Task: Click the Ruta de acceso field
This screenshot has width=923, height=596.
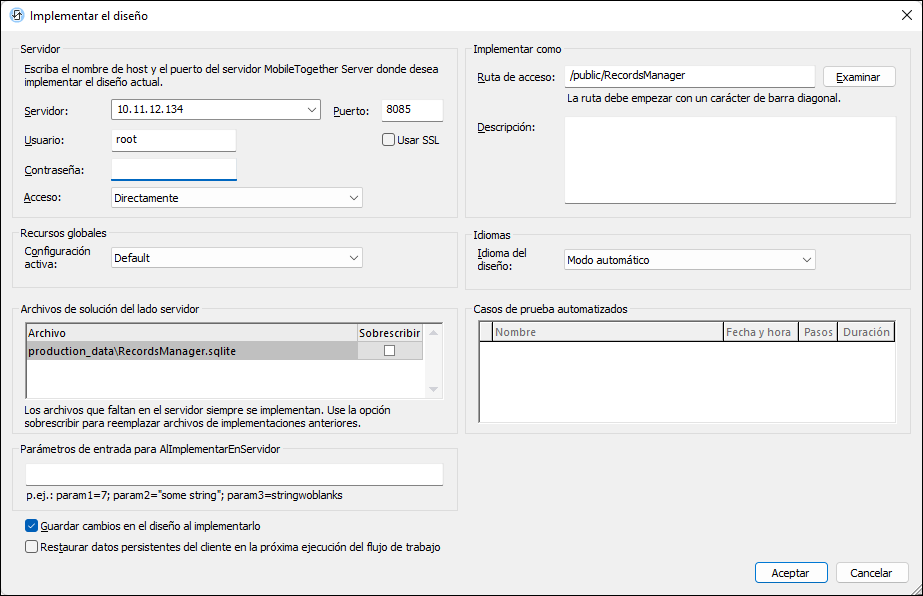Action: 689,76
